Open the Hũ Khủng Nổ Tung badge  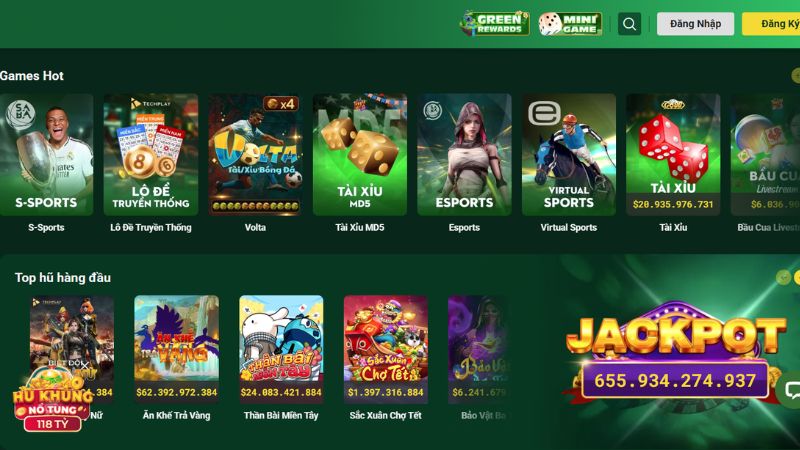click(x=51, y=401)
